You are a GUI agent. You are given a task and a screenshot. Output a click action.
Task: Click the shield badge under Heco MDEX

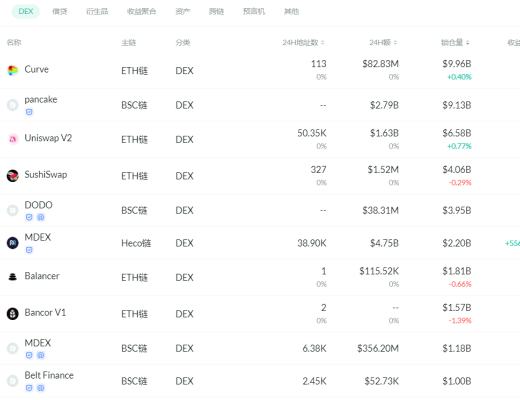pyautogui.click(x=29, y=250)
